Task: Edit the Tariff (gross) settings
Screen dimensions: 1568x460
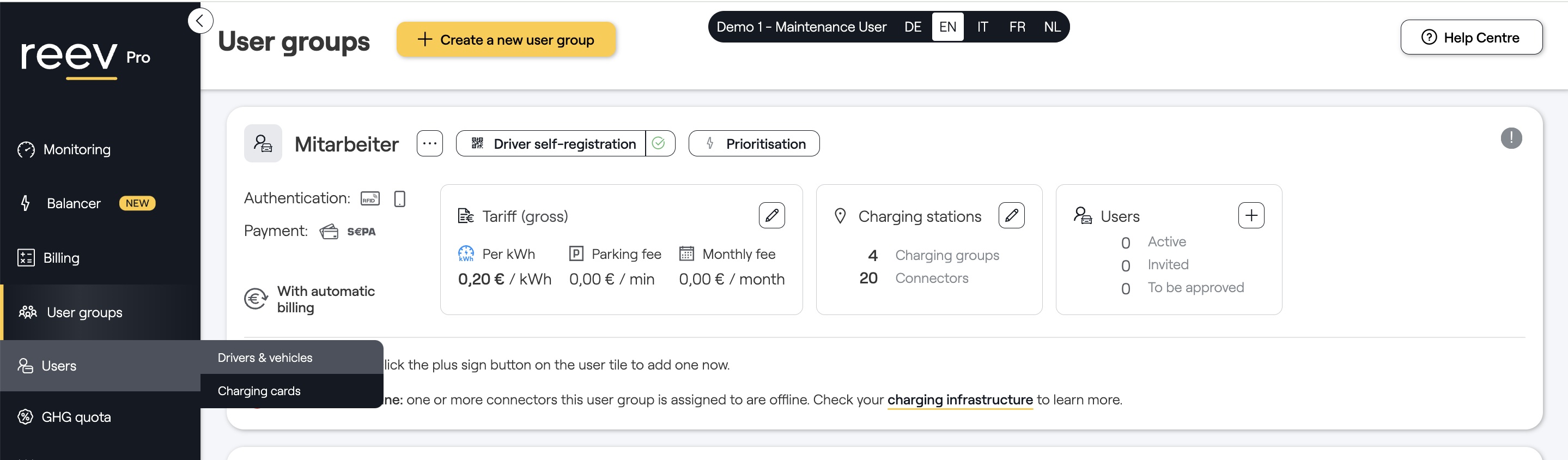Action: [771, 215]
